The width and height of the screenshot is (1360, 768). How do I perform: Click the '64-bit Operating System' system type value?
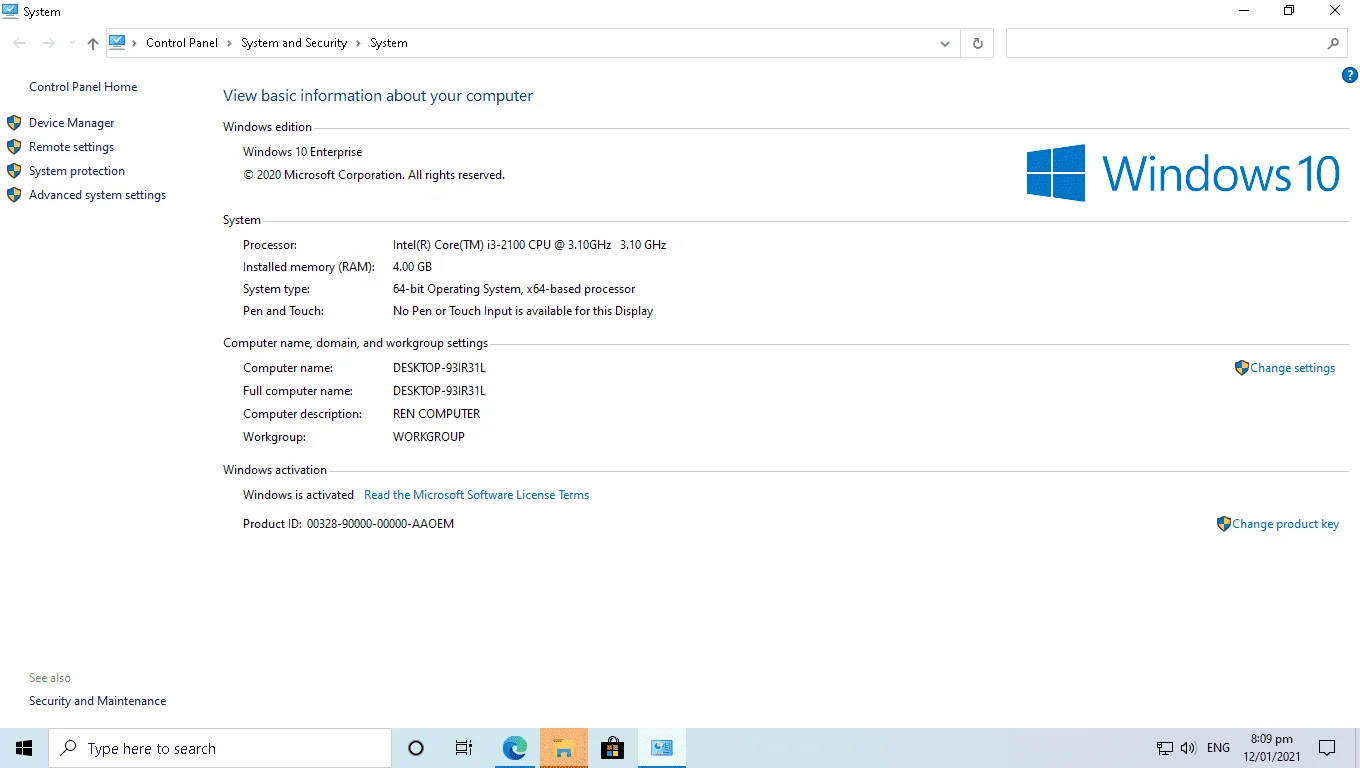coord(514,289)
